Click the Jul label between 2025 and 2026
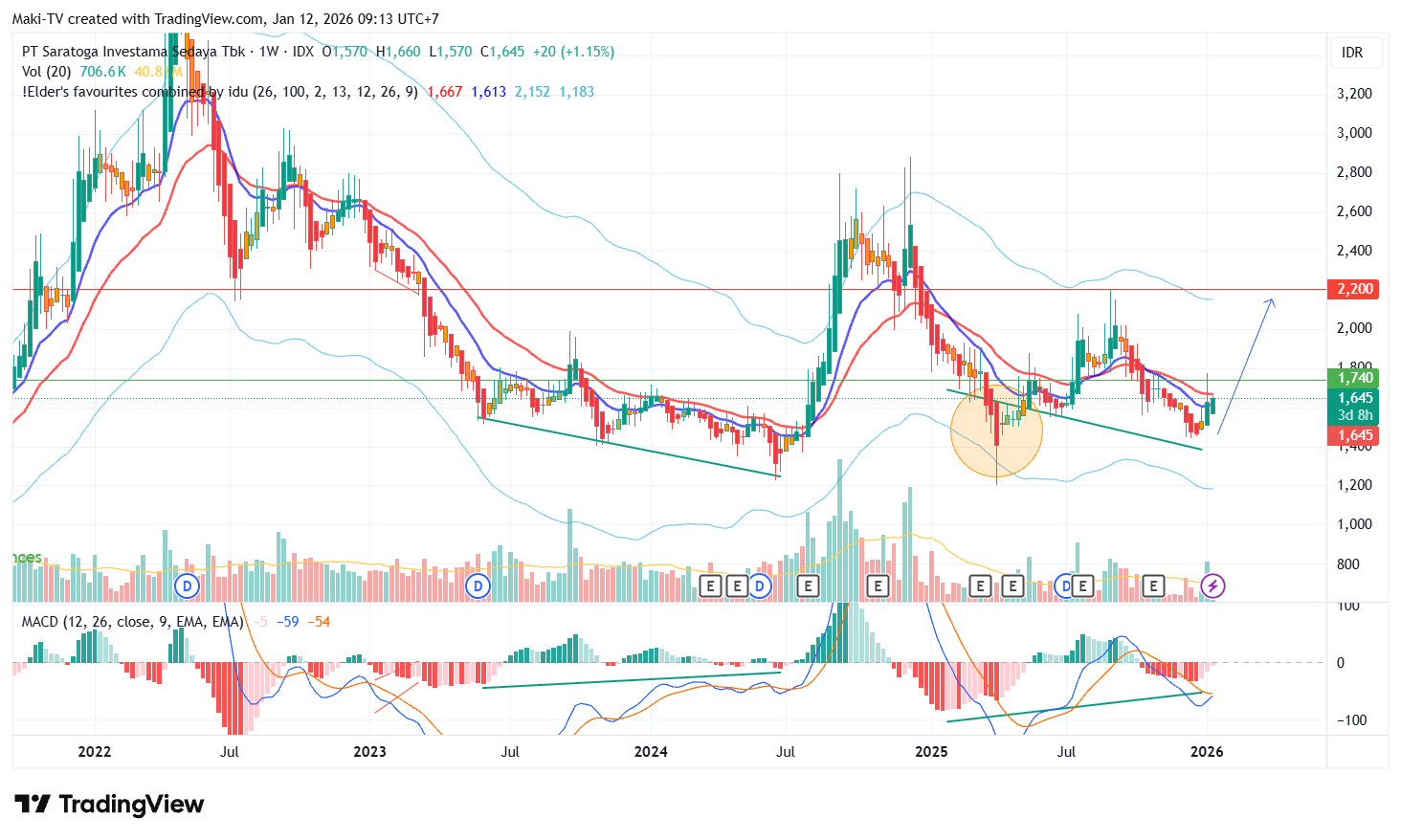The width and height of the screenshot is (1401, 840). [x=1066, y=752]
